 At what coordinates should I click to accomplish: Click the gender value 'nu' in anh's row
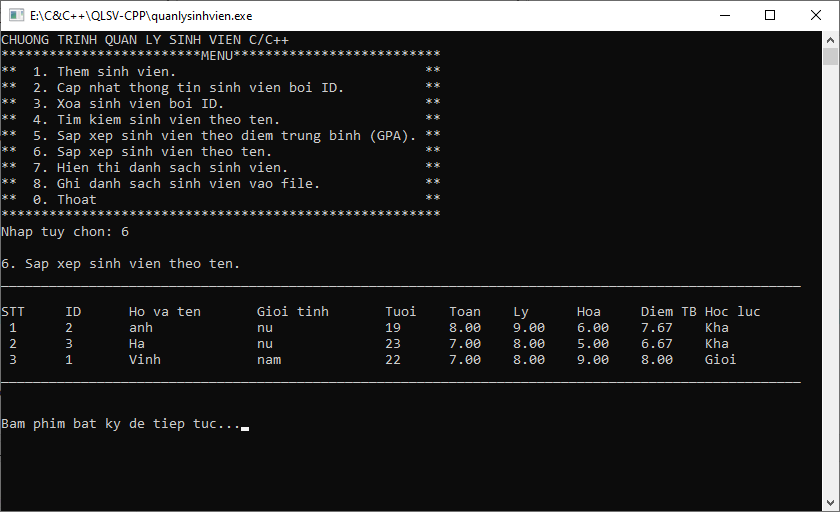coord(265,328)
